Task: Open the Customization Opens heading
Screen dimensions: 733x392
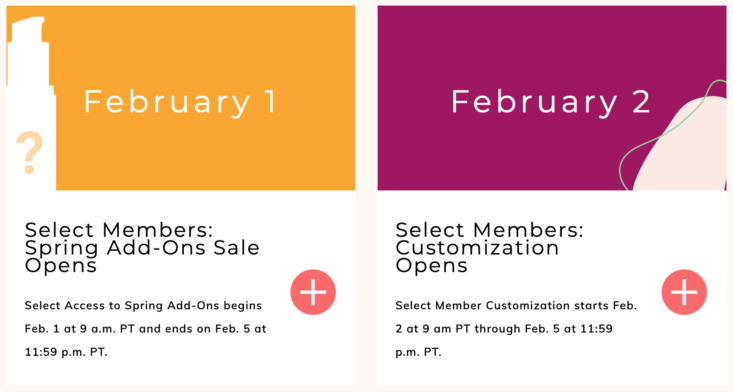Action: coord(489,248)
